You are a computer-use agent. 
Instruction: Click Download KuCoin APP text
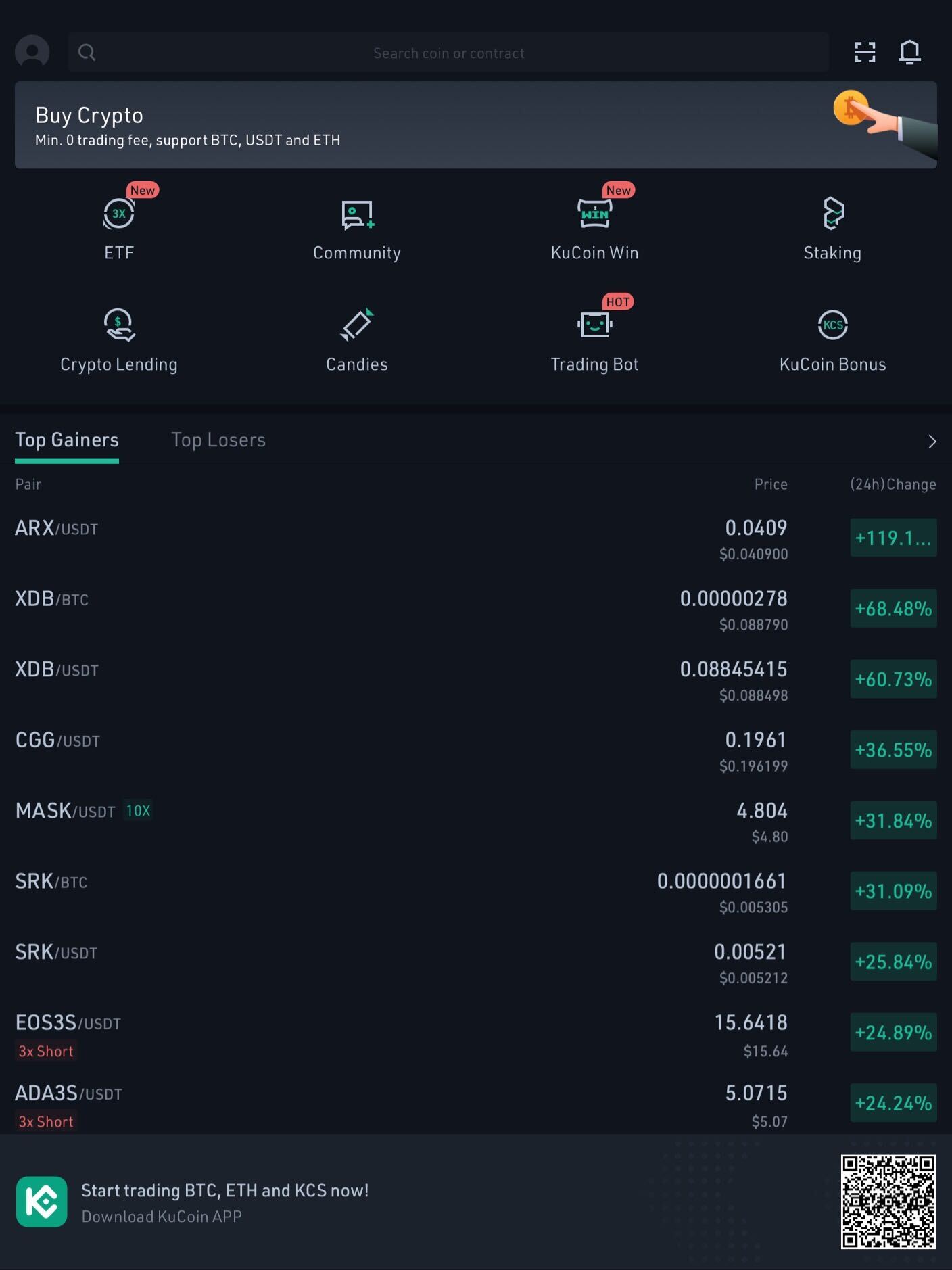[162, 1217]
